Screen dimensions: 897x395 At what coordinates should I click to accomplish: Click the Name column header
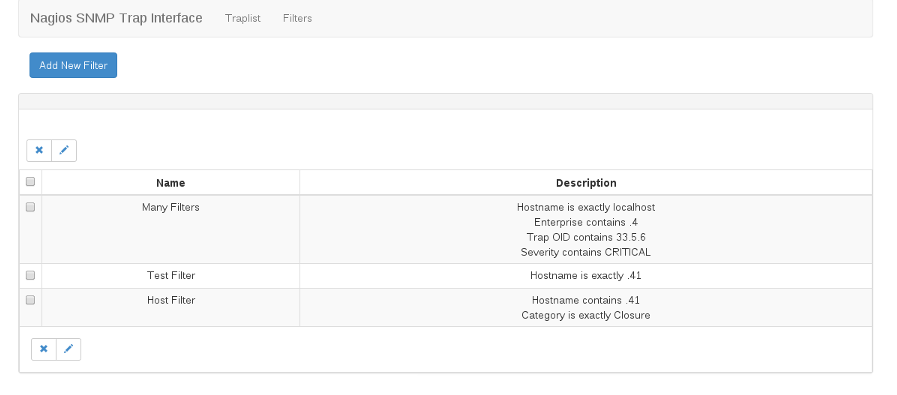pos(170,183)
